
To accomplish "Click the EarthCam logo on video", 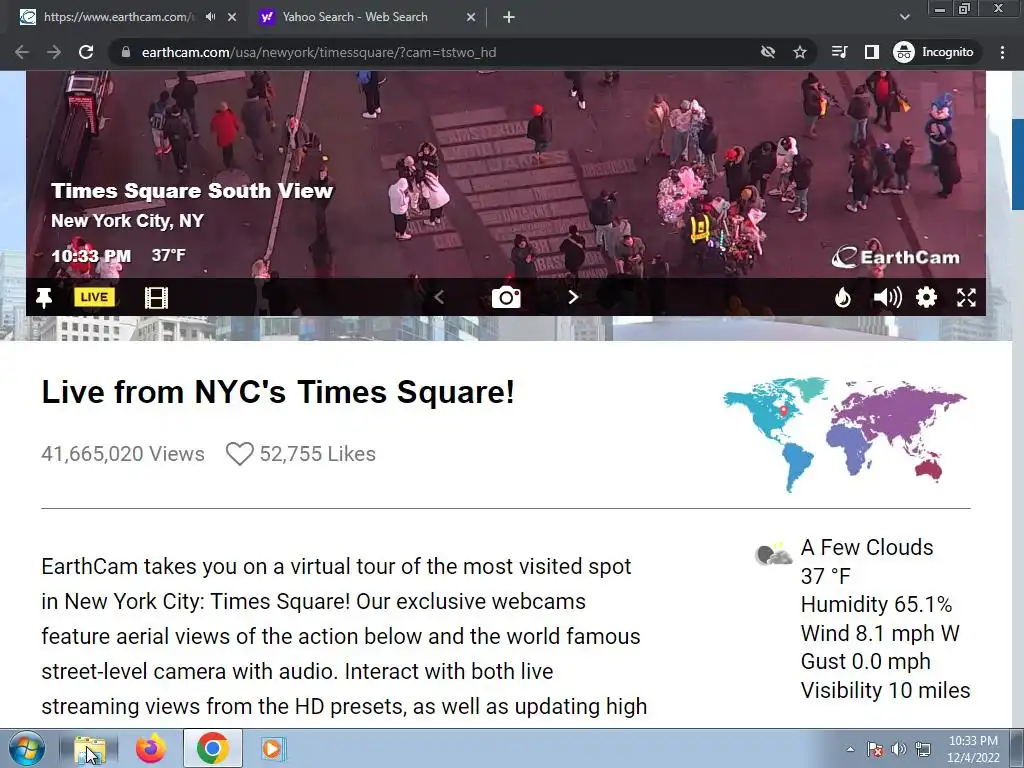I will tap(895, 257).
